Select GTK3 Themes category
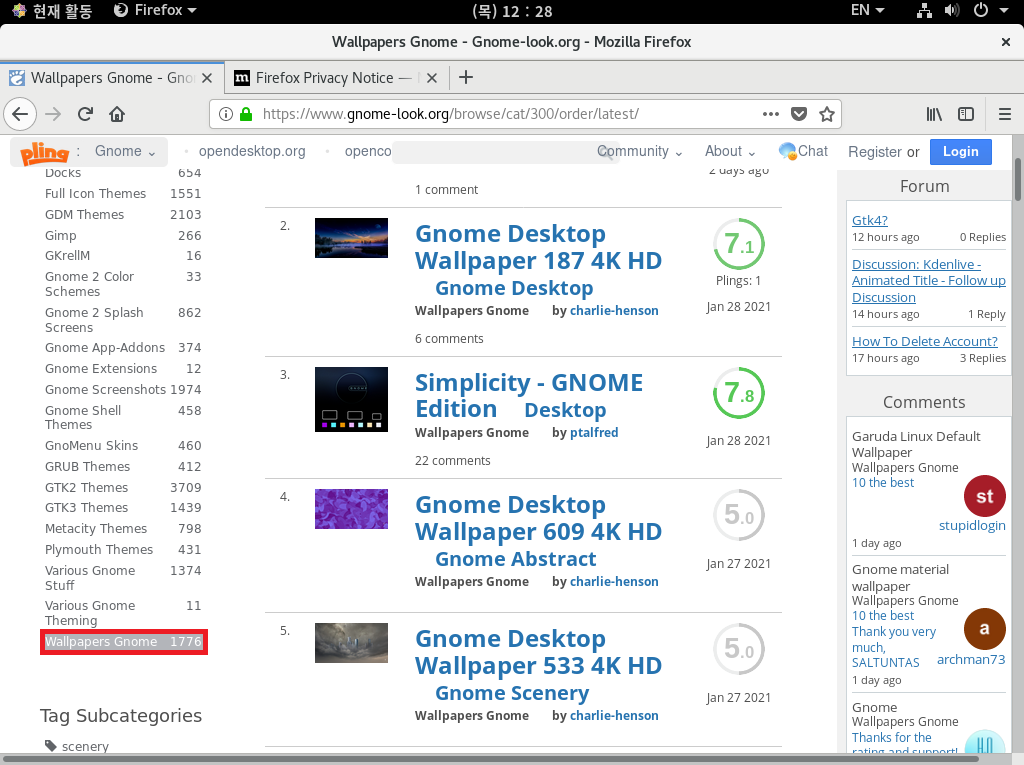1024x765 pixels. 86,508
